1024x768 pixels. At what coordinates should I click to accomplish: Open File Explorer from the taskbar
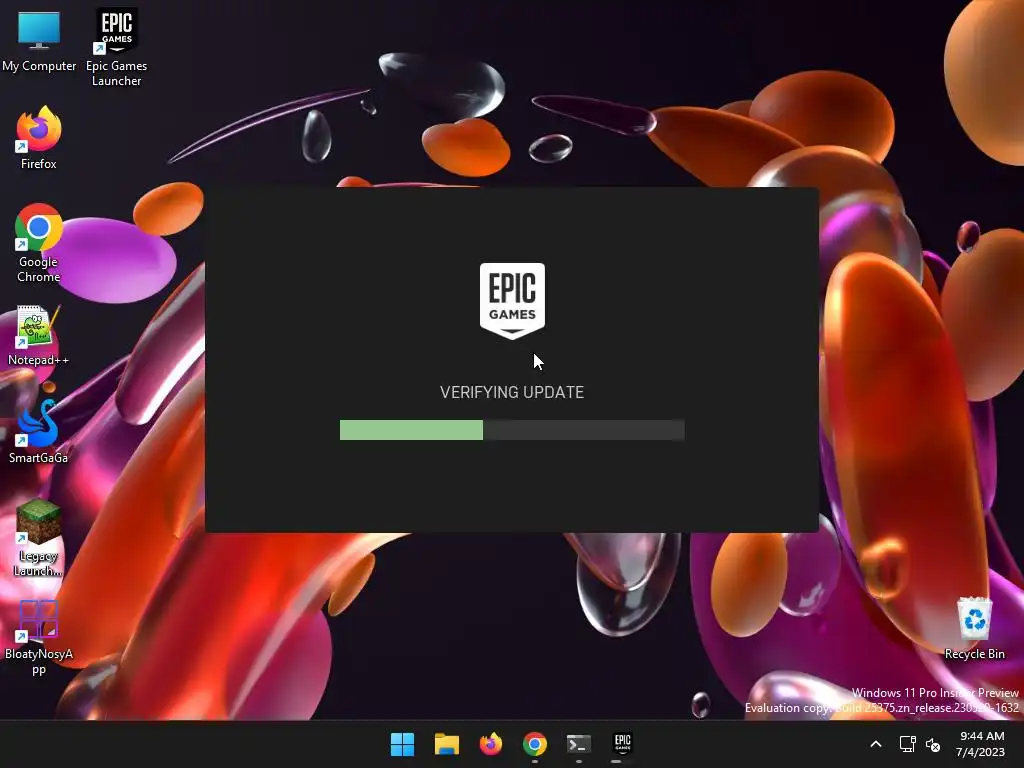click(x=447, y=744)
